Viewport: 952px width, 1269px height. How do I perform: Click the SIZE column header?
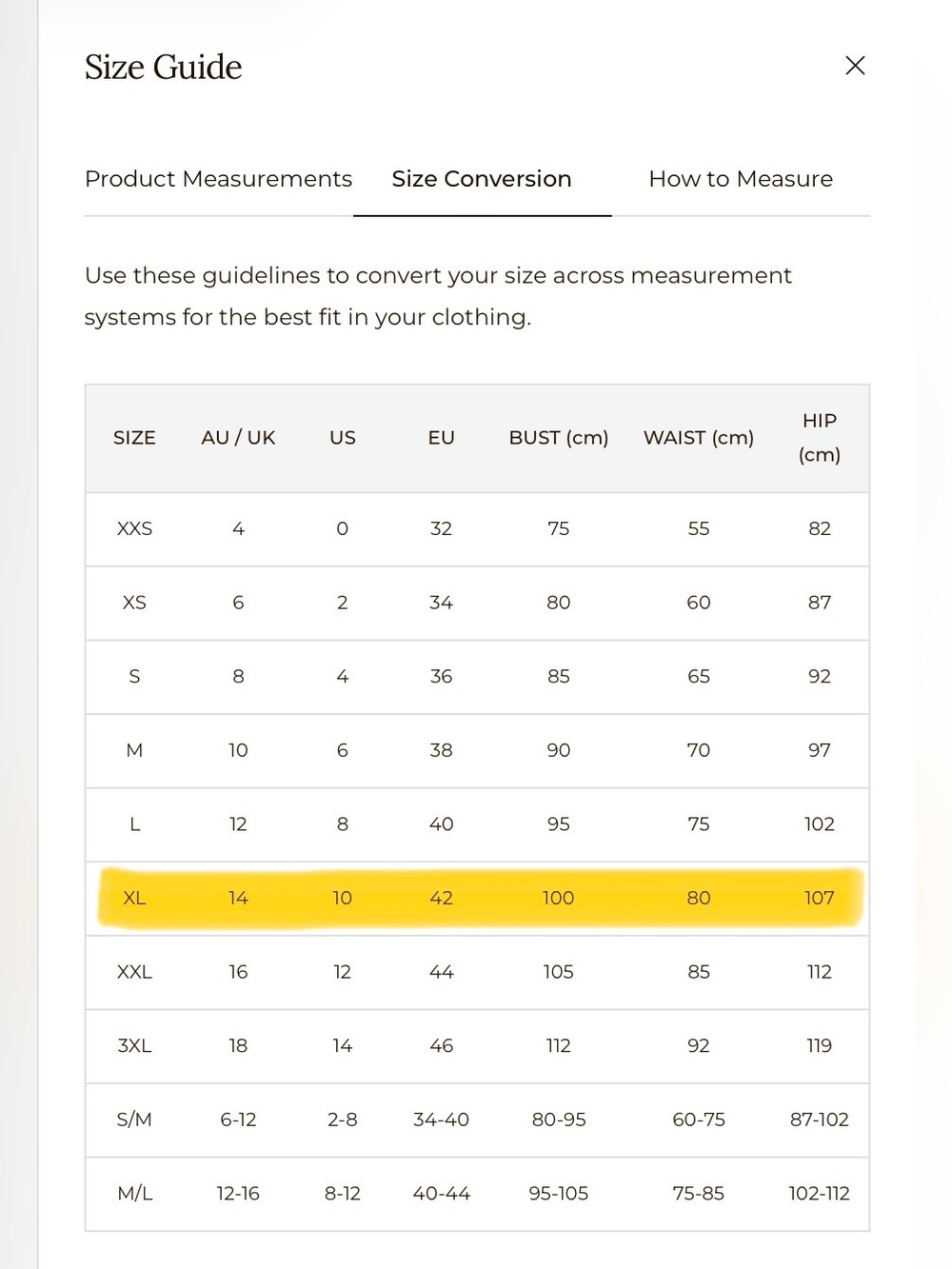pos(134,438)
